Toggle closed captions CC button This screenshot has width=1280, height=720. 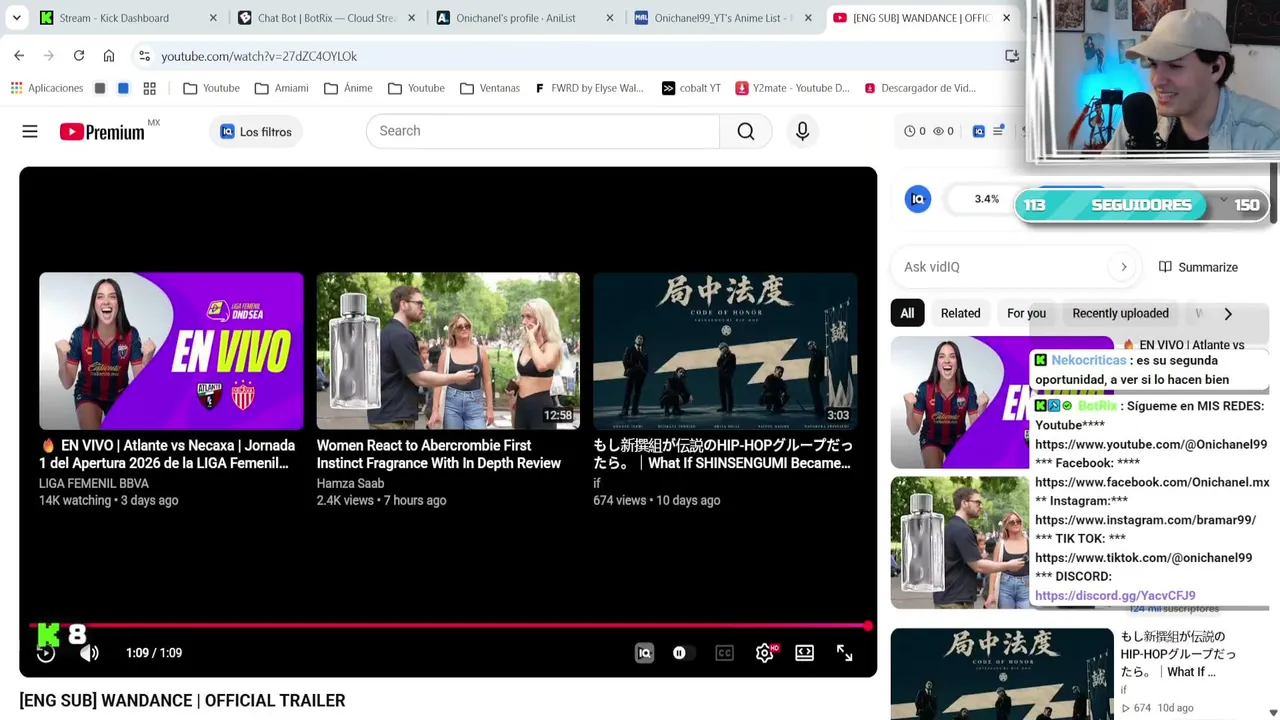724,653
